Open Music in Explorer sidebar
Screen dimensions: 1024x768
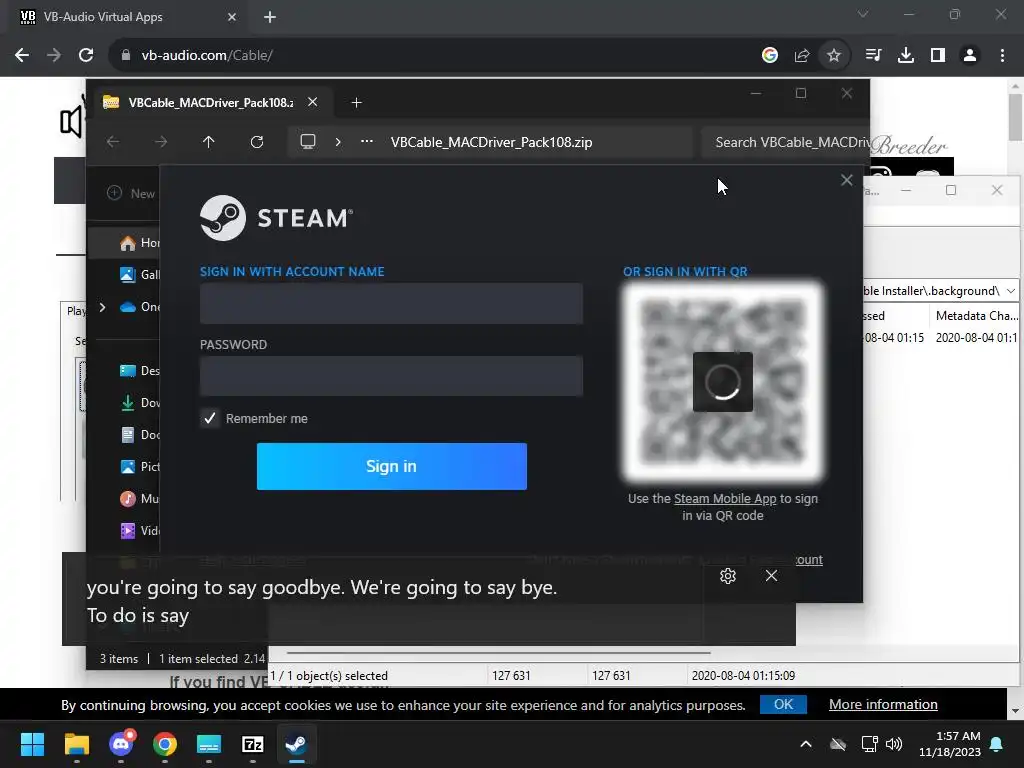coord(140,499)
